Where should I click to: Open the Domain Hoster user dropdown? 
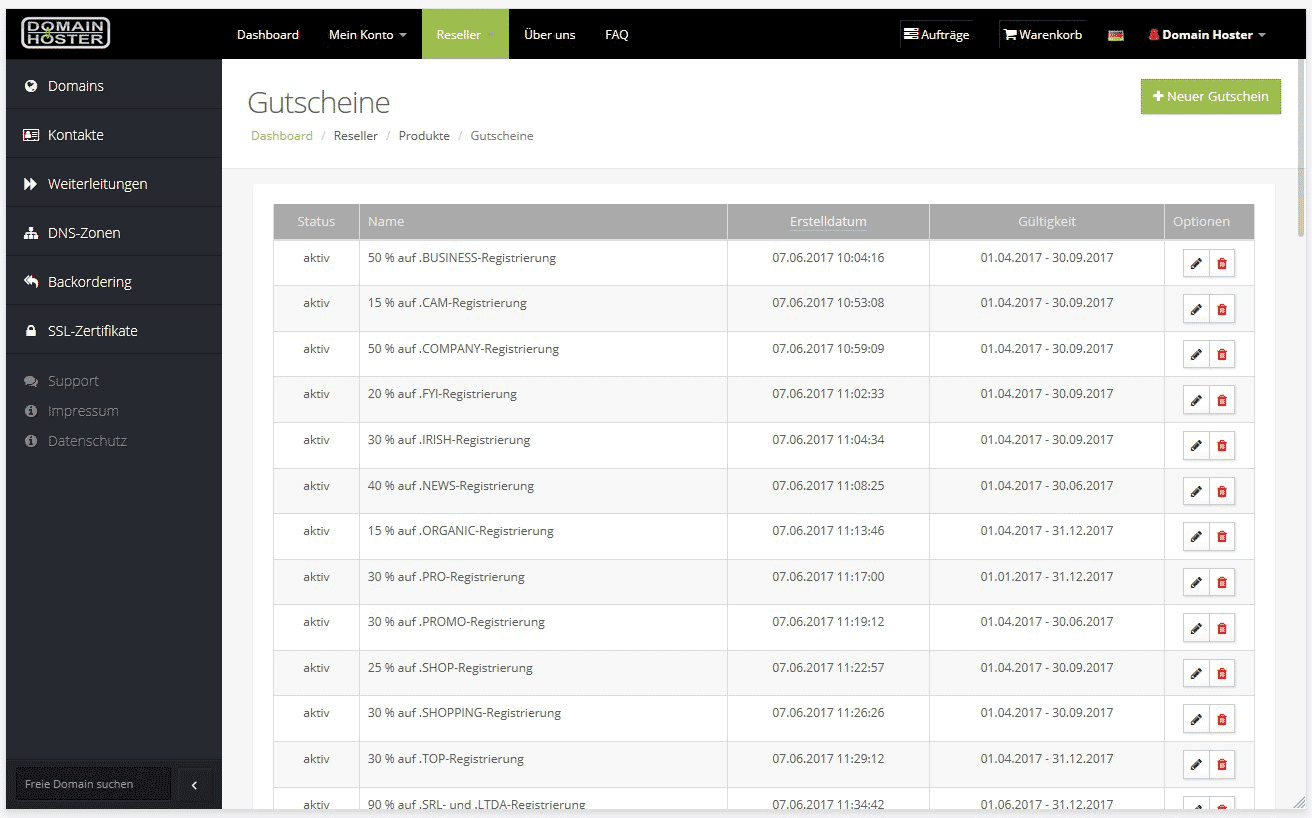(x=1205, y=34)
